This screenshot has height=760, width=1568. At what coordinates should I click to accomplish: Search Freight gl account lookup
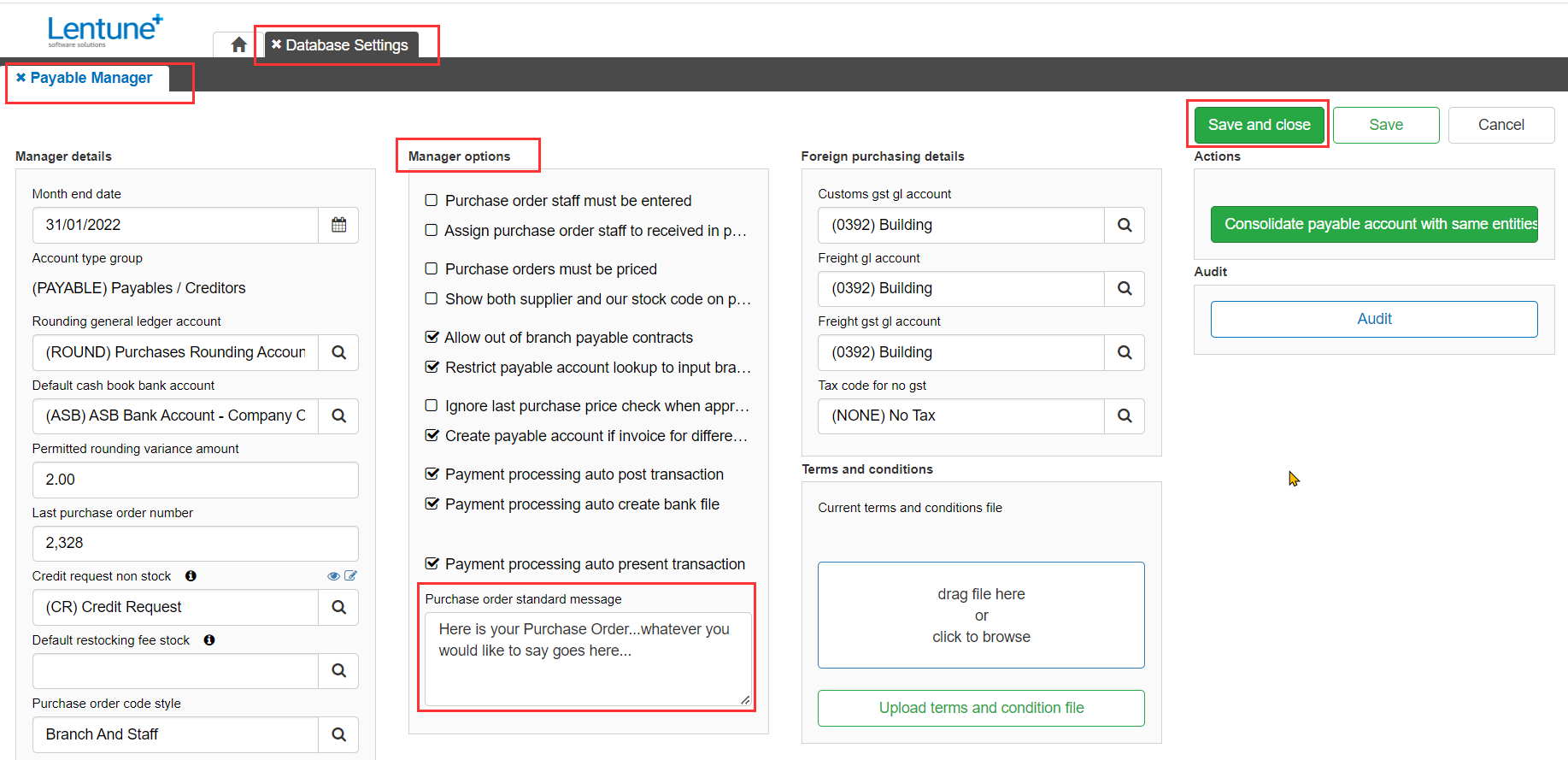point(1125,288)
